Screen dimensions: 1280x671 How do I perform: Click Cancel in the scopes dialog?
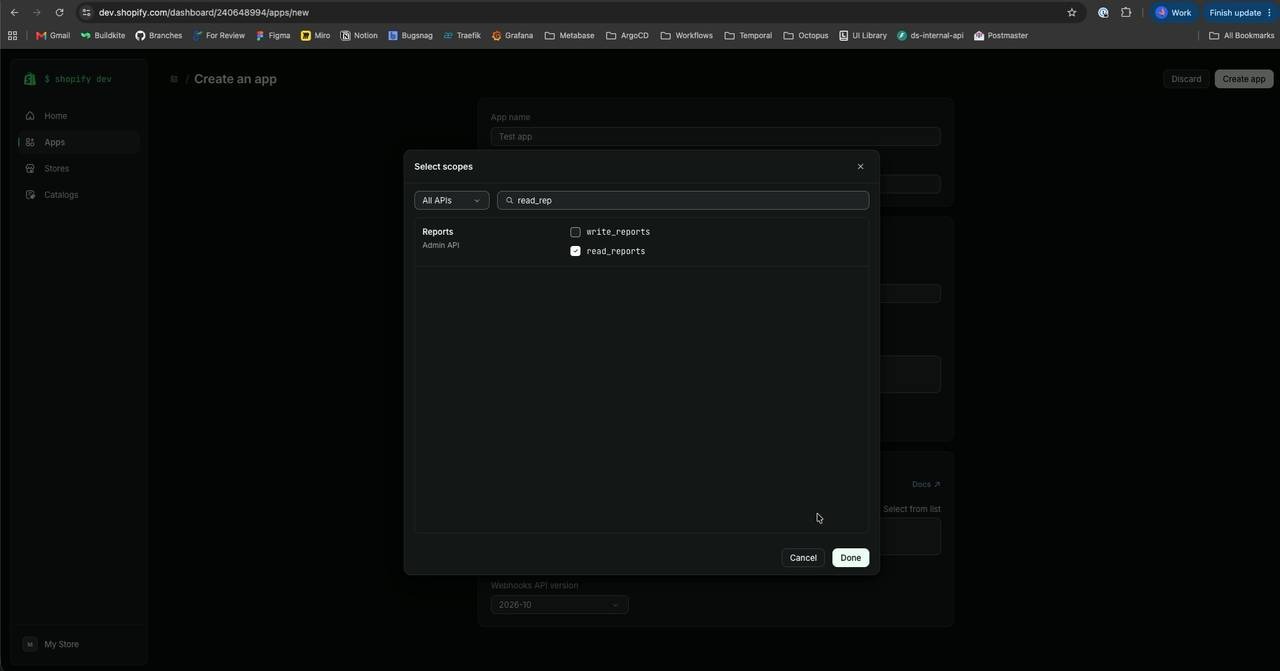coord(803,558)
